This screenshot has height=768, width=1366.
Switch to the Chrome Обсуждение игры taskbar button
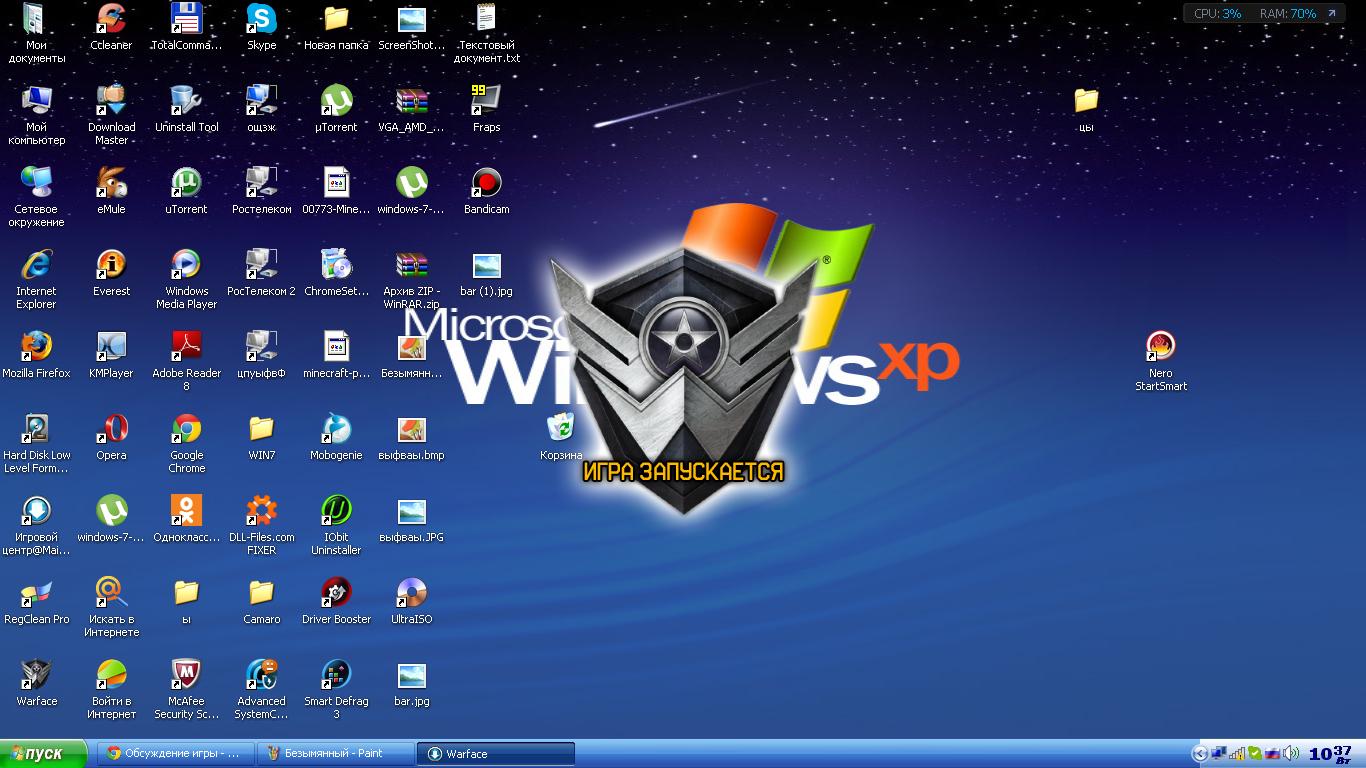point(175,753)
